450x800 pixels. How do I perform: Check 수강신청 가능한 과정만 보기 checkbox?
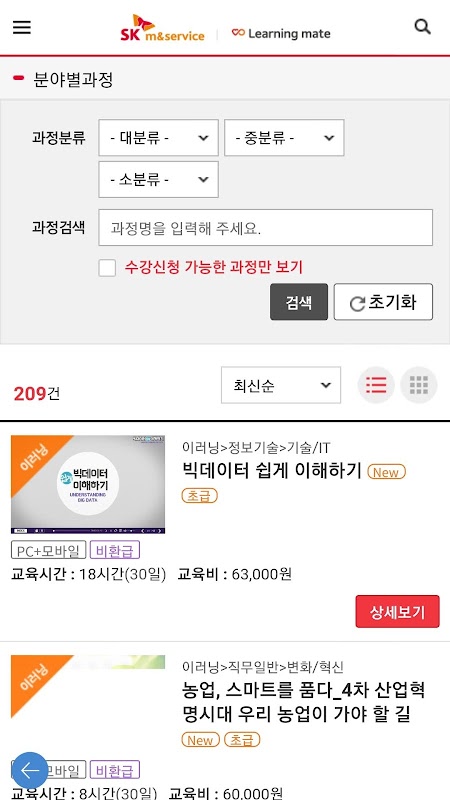pos(107,267)
